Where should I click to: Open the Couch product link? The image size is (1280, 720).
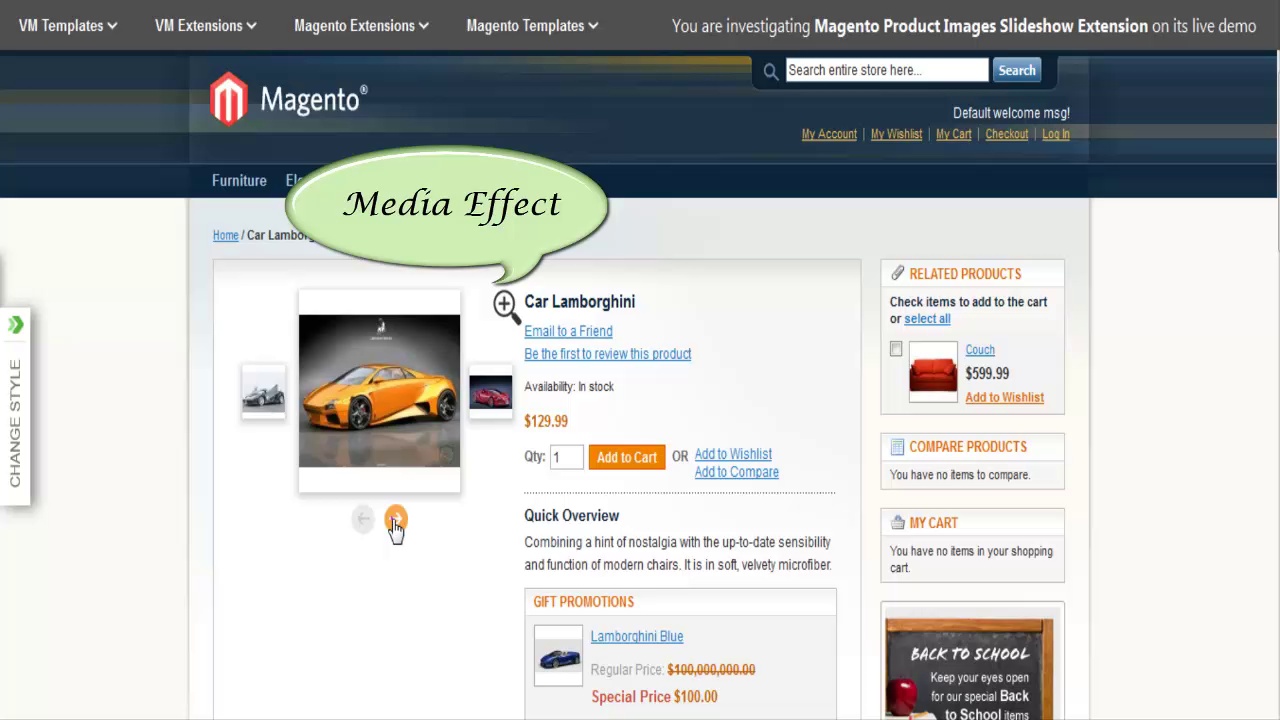point(979,350)
